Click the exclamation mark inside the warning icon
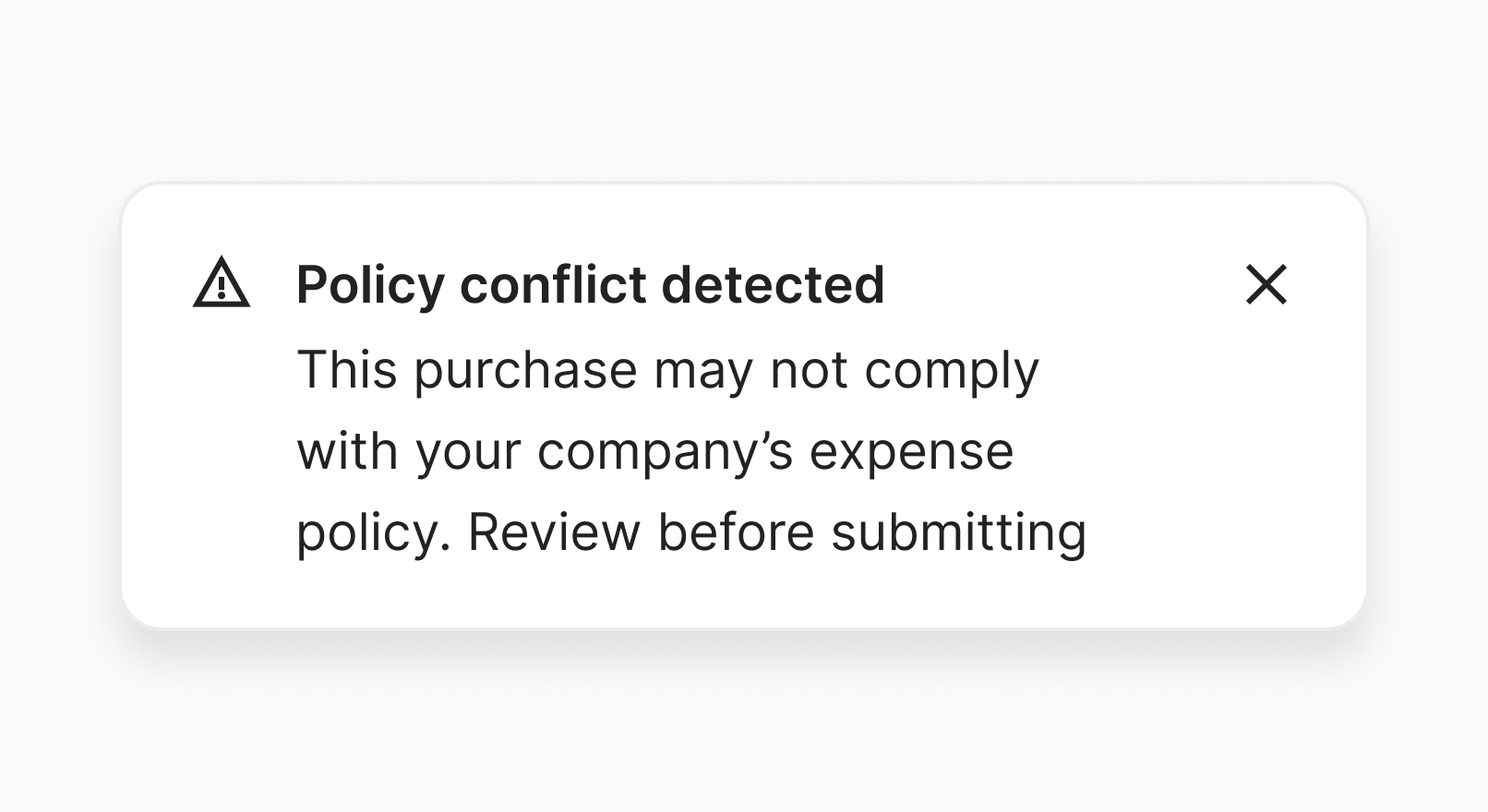Viewport: 1488px width, 812px height. pyautogui.click(x=222, y=288)
